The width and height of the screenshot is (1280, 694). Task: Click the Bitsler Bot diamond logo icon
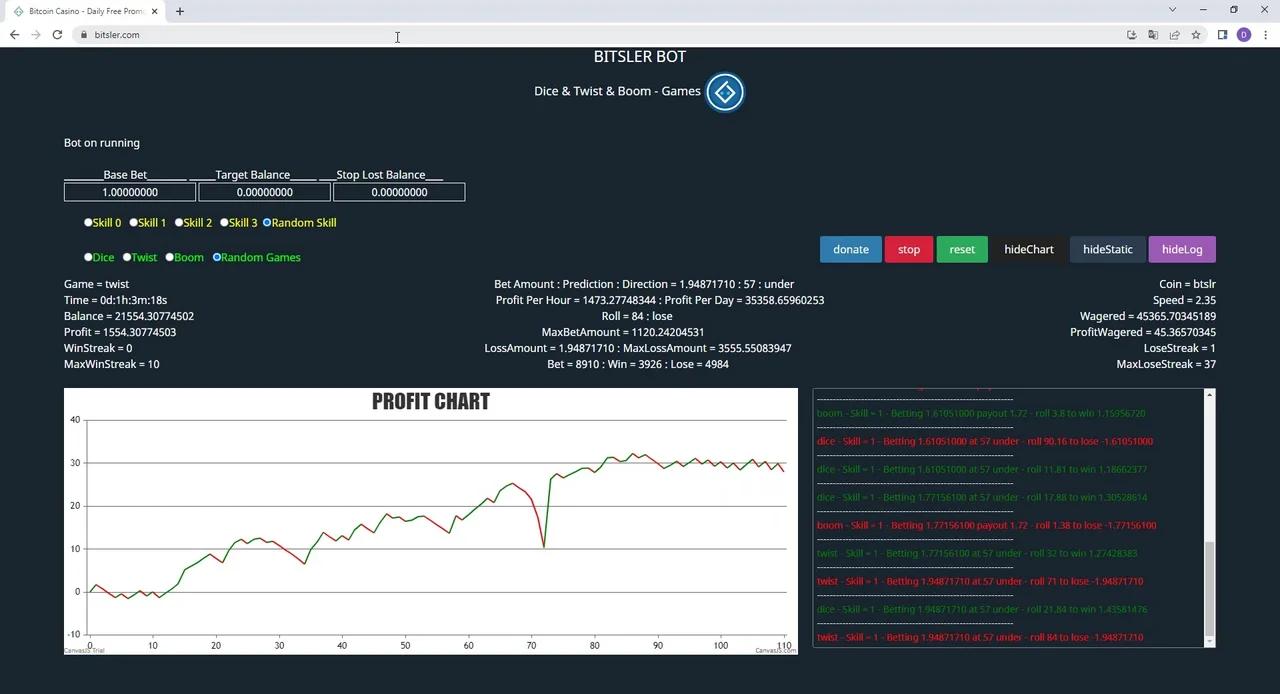(x=725, y=92)
